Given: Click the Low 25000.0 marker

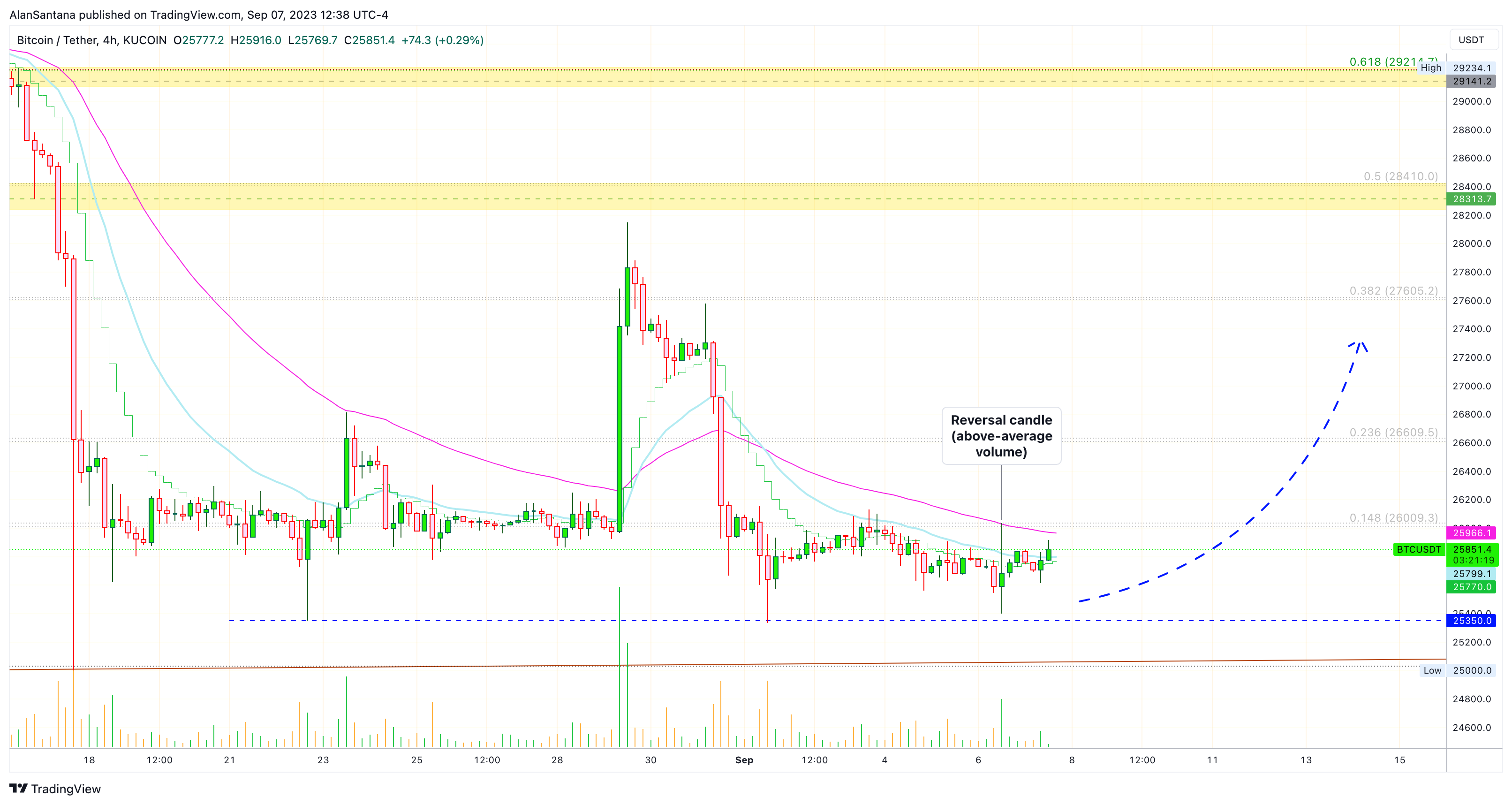Looking at the screenshot, I should [1458, 670].
